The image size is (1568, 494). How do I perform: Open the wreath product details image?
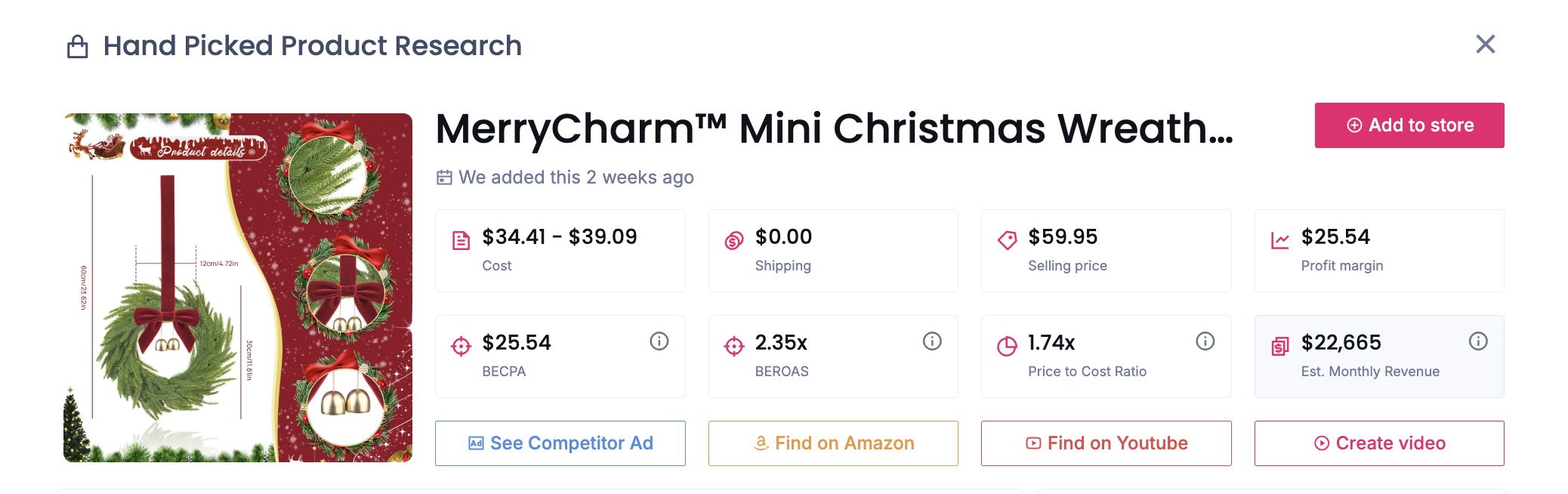coord(238,288)
